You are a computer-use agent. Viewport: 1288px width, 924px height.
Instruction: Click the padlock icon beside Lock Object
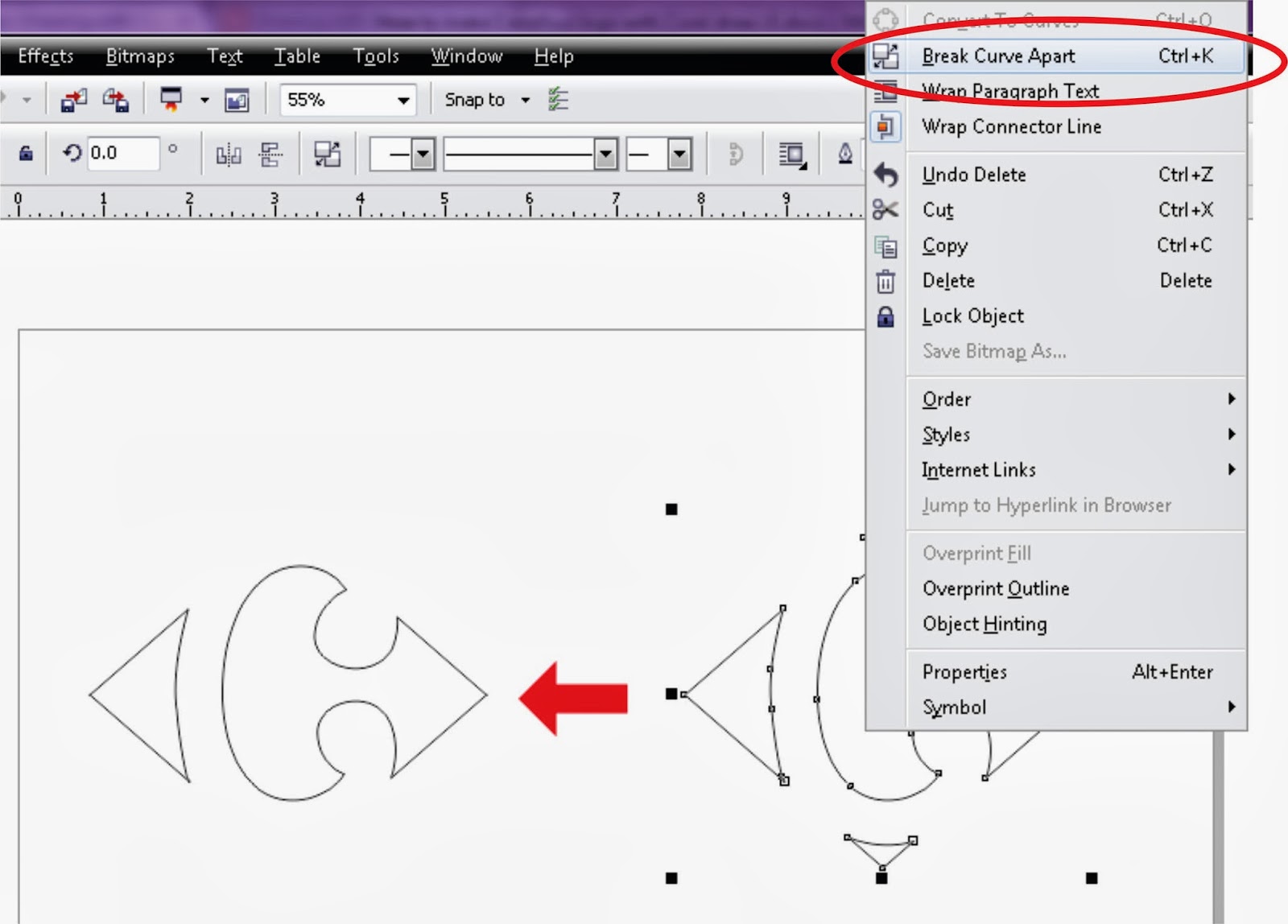click(885, 316)
